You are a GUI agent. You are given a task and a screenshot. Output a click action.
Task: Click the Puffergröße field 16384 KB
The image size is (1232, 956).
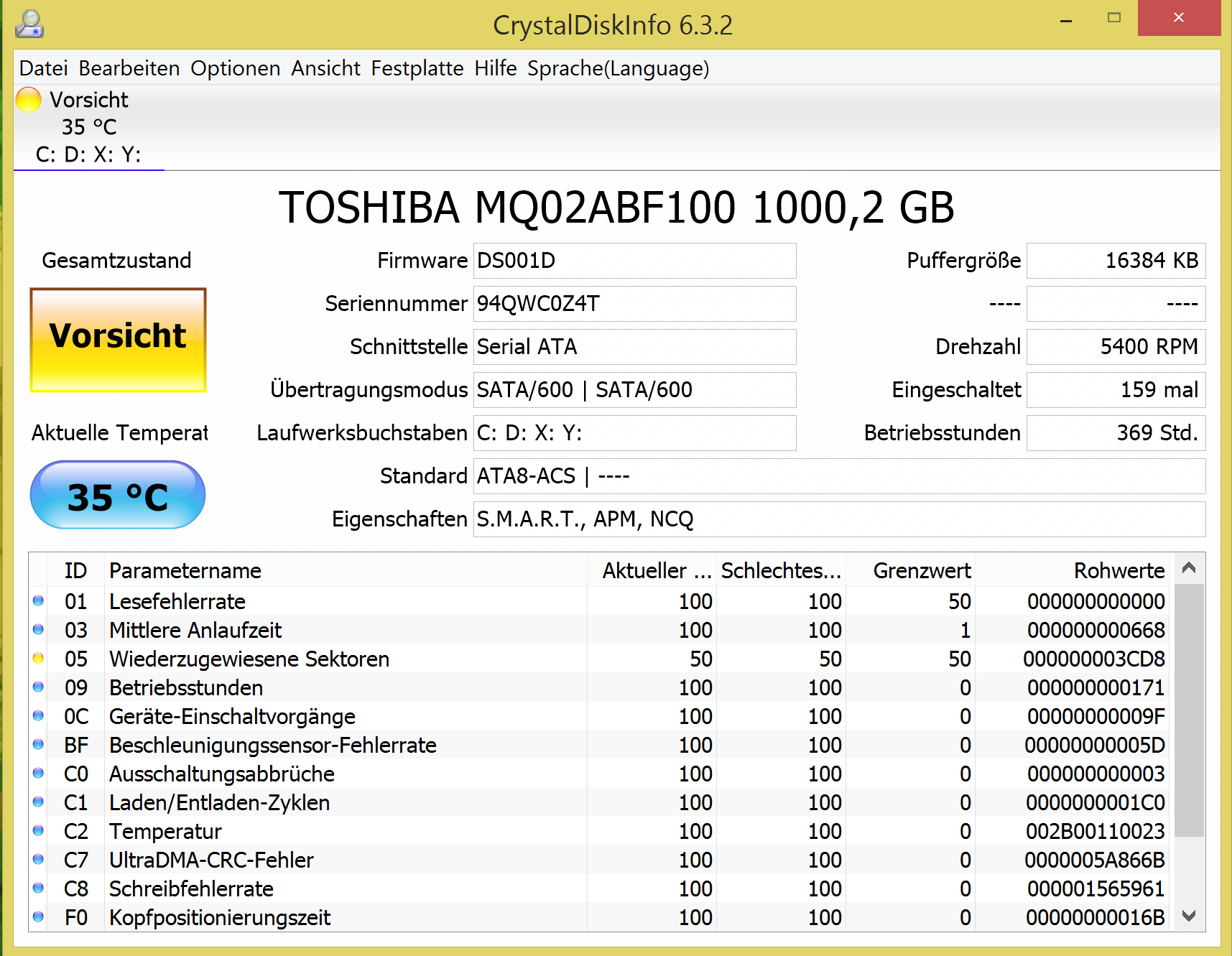click(x=1116, y=261)
